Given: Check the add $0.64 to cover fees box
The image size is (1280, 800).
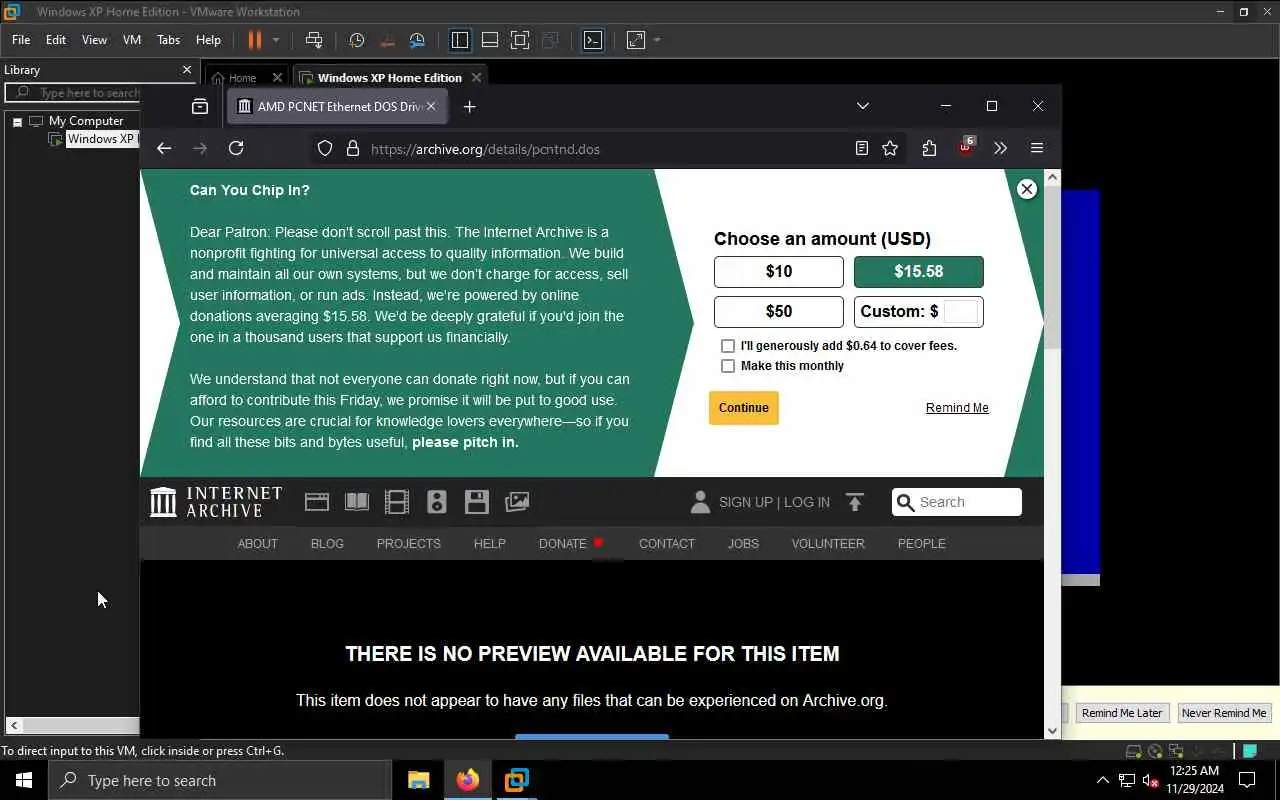Looking at the screenshot, I should [x=728, y=346].
